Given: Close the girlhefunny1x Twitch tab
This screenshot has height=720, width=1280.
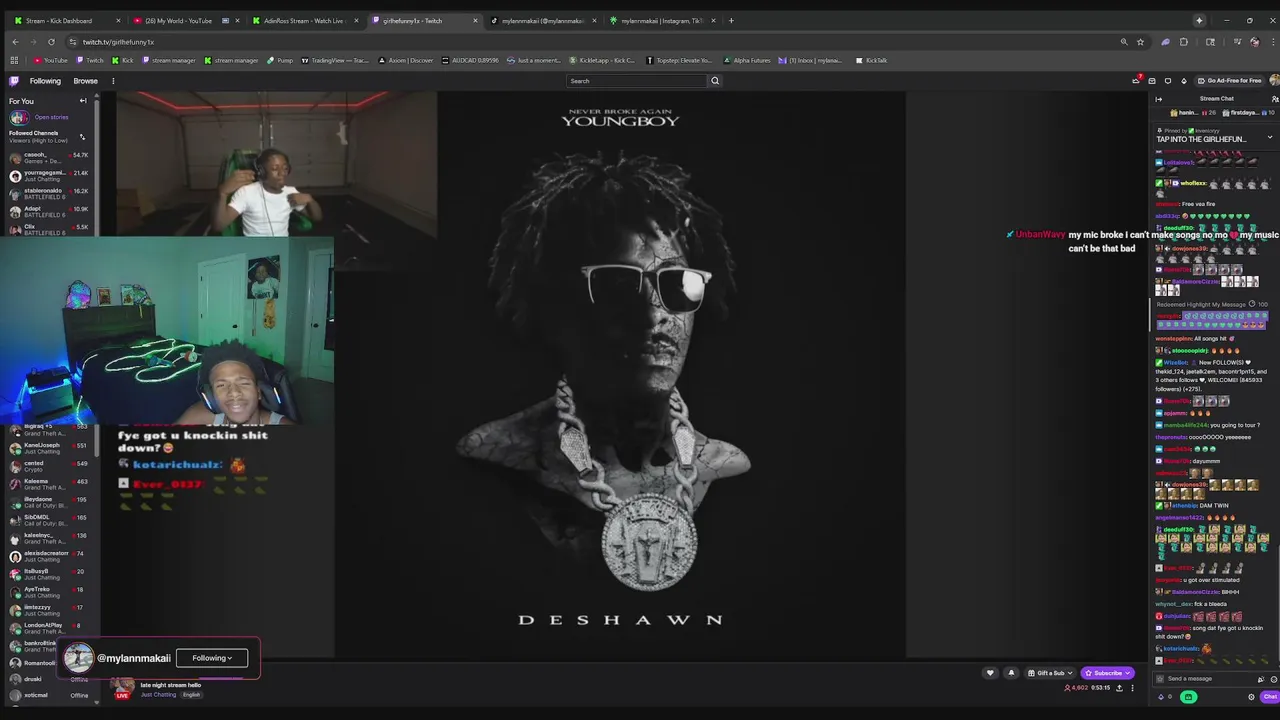Looking at the screenshot, I should click(x=475, y=20).
